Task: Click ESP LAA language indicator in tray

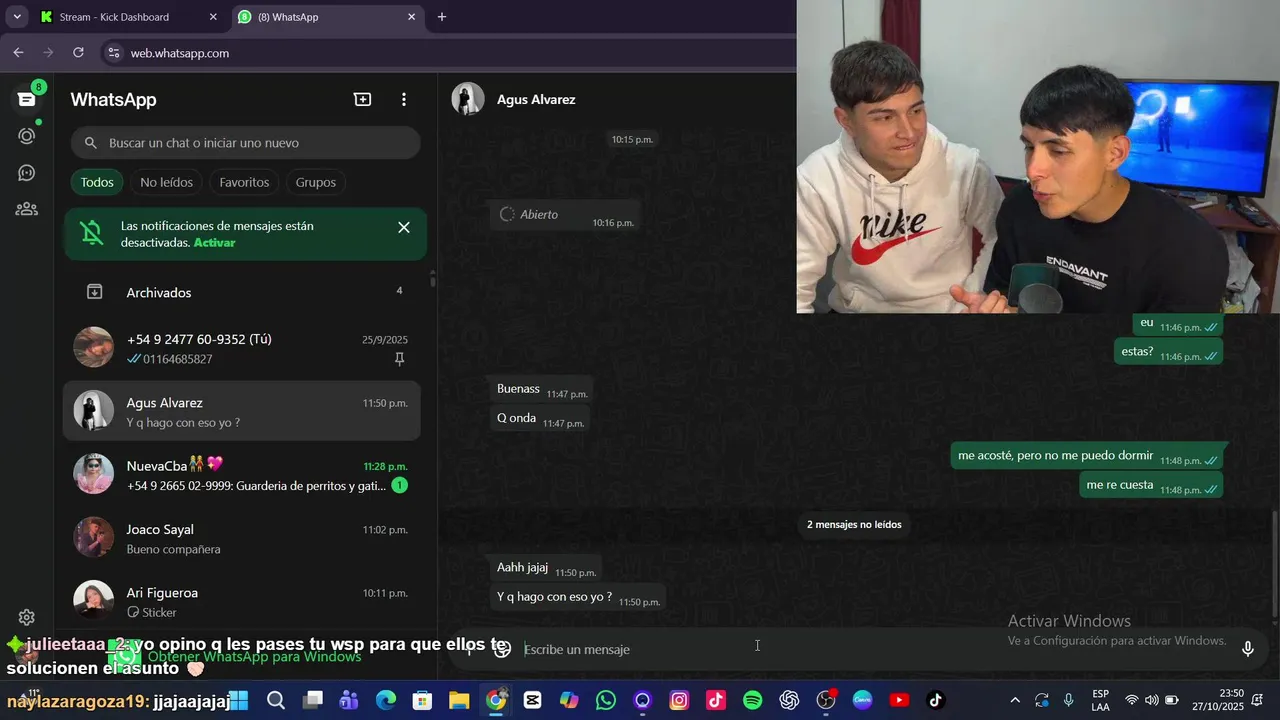Action: [1100, 700]
